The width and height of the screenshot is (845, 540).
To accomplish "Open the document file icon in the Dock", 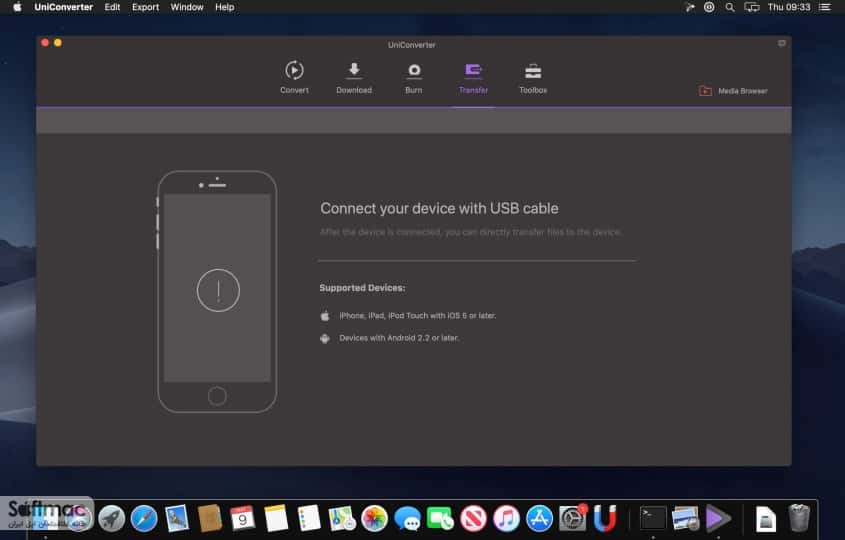I will (766, 520).
